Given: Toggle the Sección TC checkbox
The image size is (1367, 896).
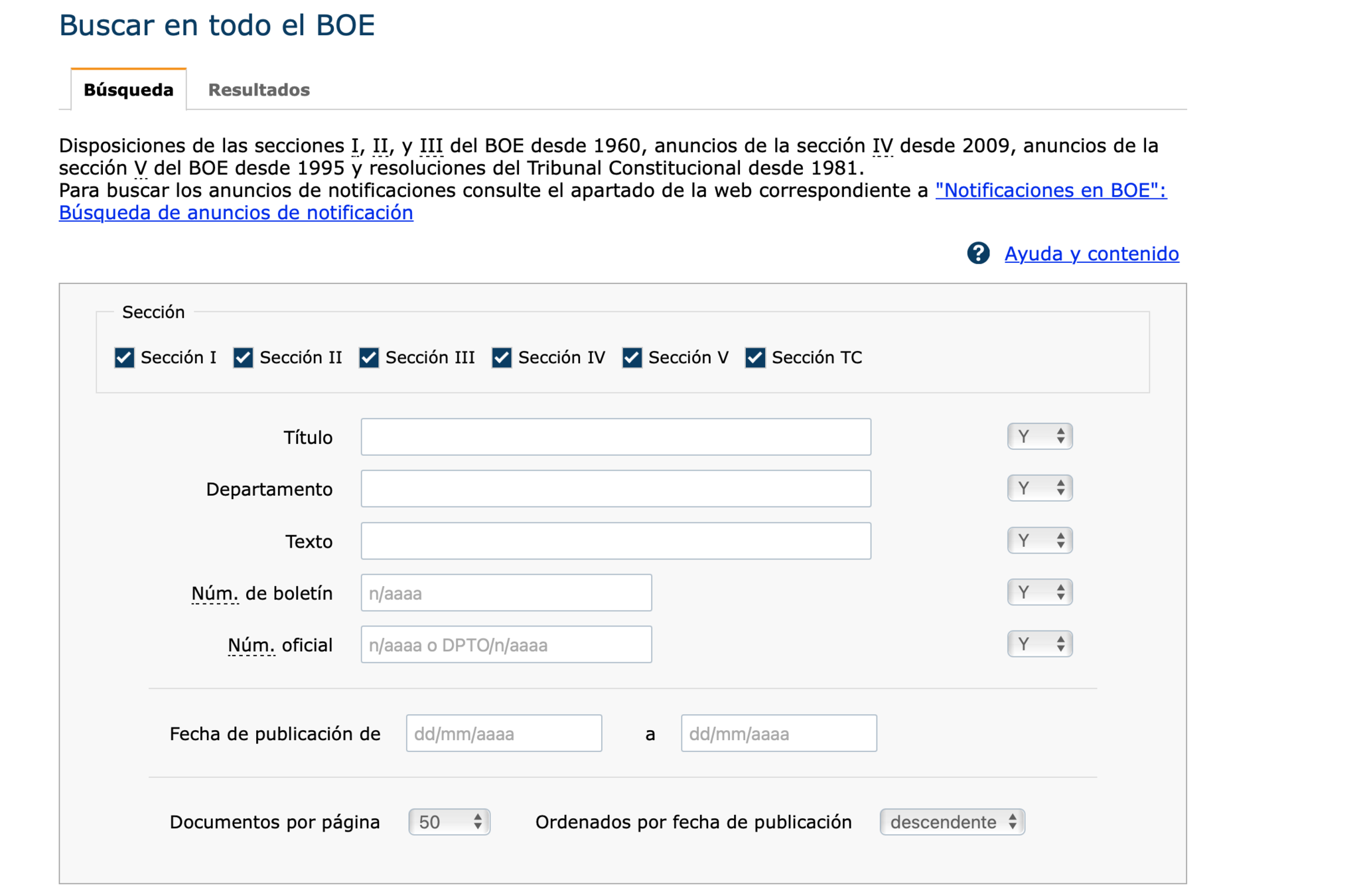Looking at the screenshot, I should (x=755, y=358).
